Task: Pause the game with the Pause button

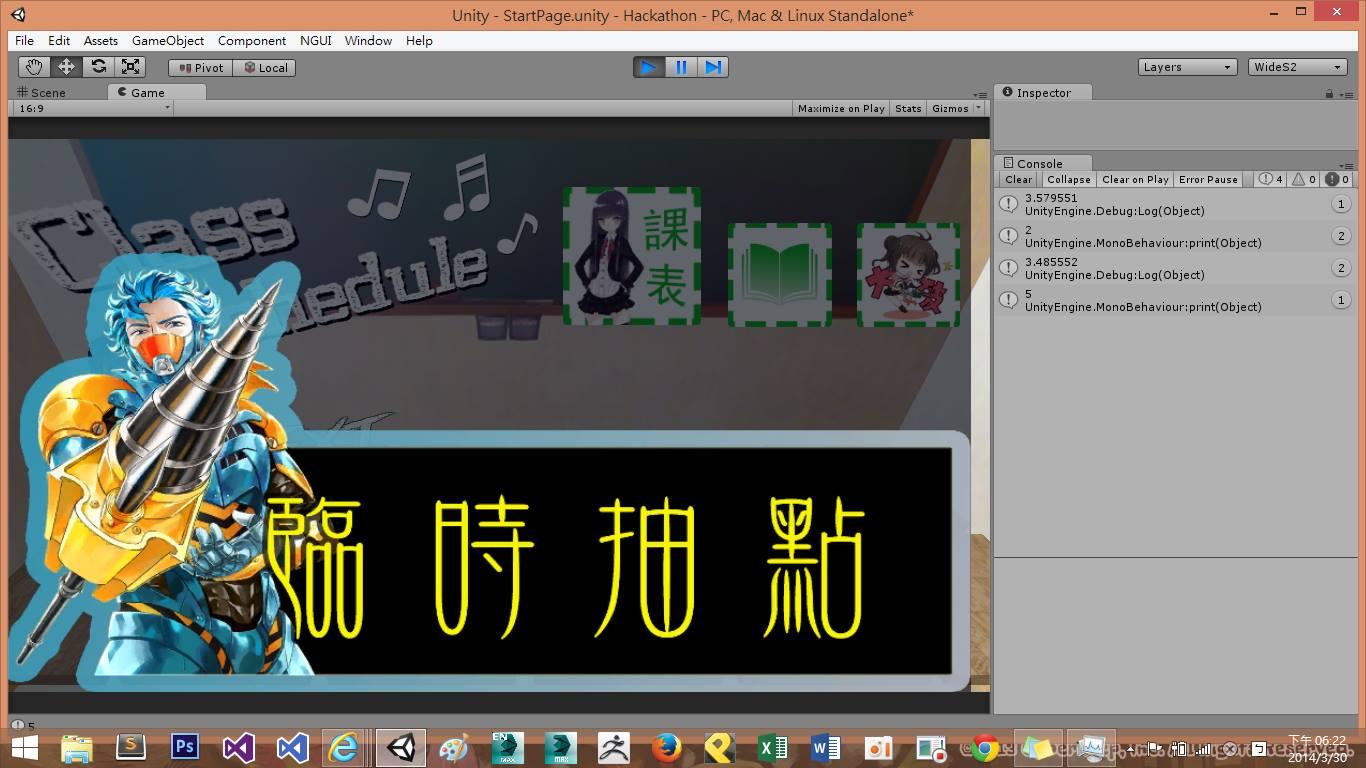Action: (x=681, y=67)
